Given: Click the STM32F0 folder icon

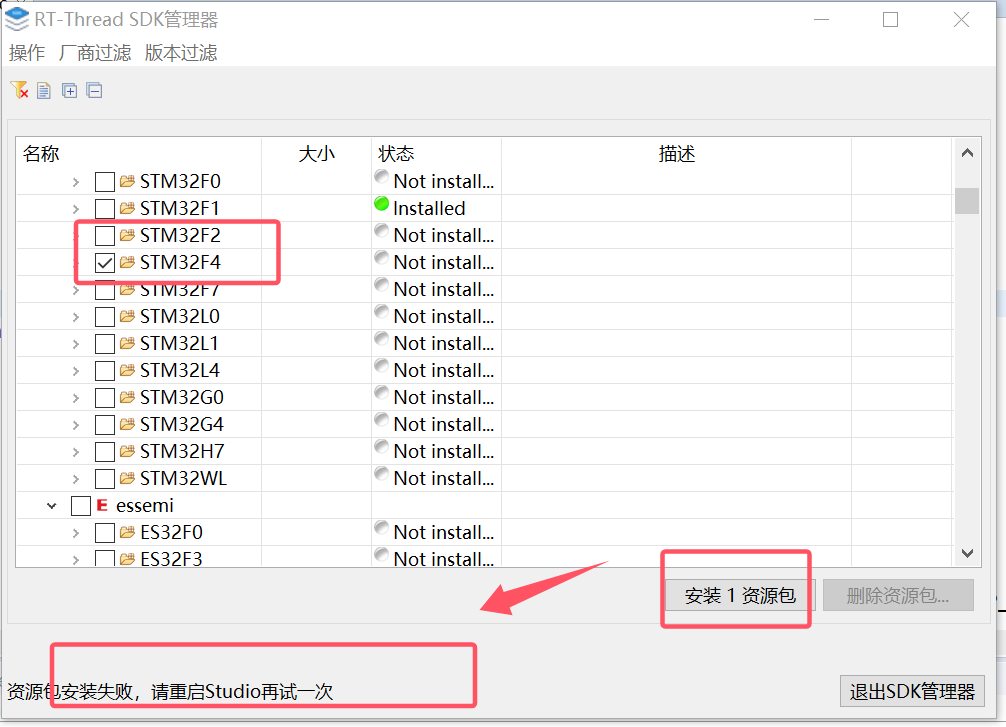Looking at the screenshot, I should [127, 182].
